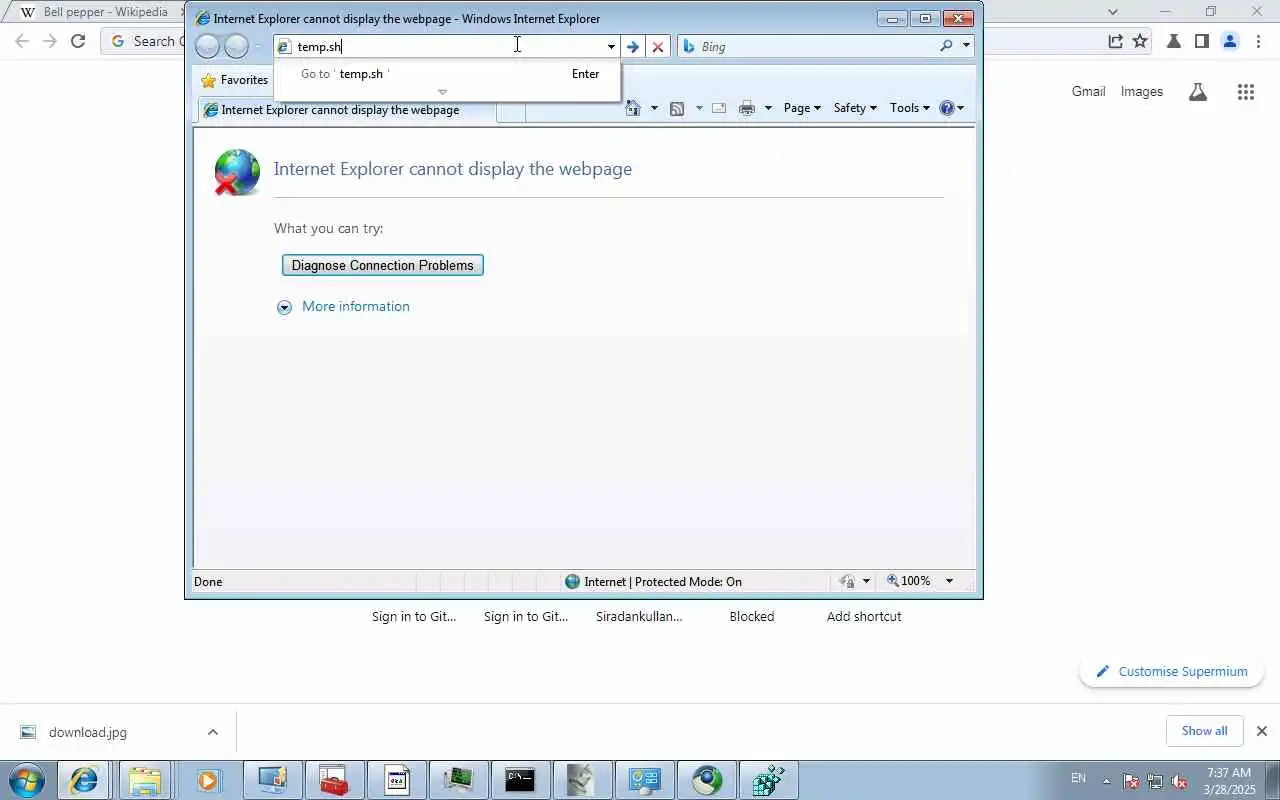Expand the Home button dropdown arrow
Image resolution: width=1280 pixels, height=800 pixels.
654,108
